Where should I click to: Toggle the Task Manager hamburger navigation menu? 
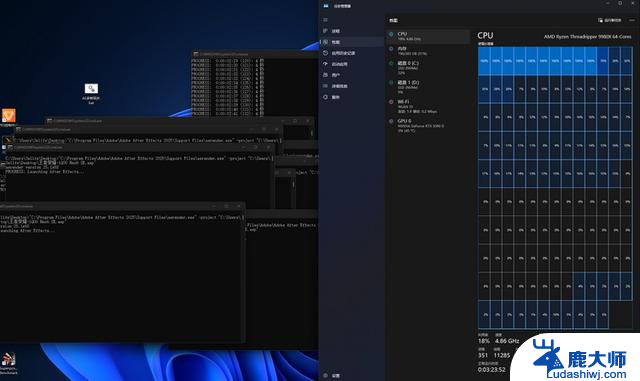[x=325, y=20]
